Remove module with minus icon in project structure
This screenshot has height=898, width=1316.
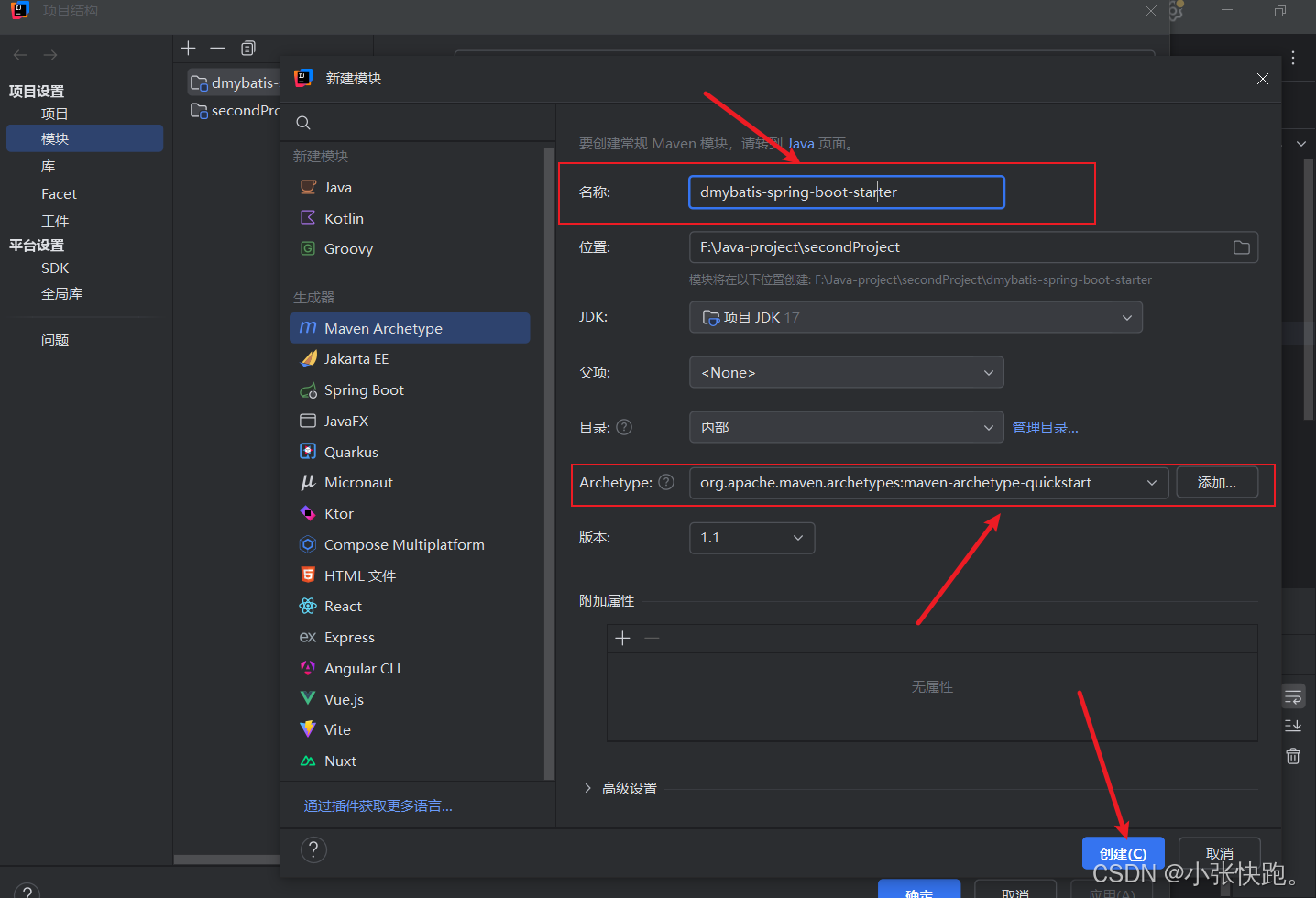point(217,48)
